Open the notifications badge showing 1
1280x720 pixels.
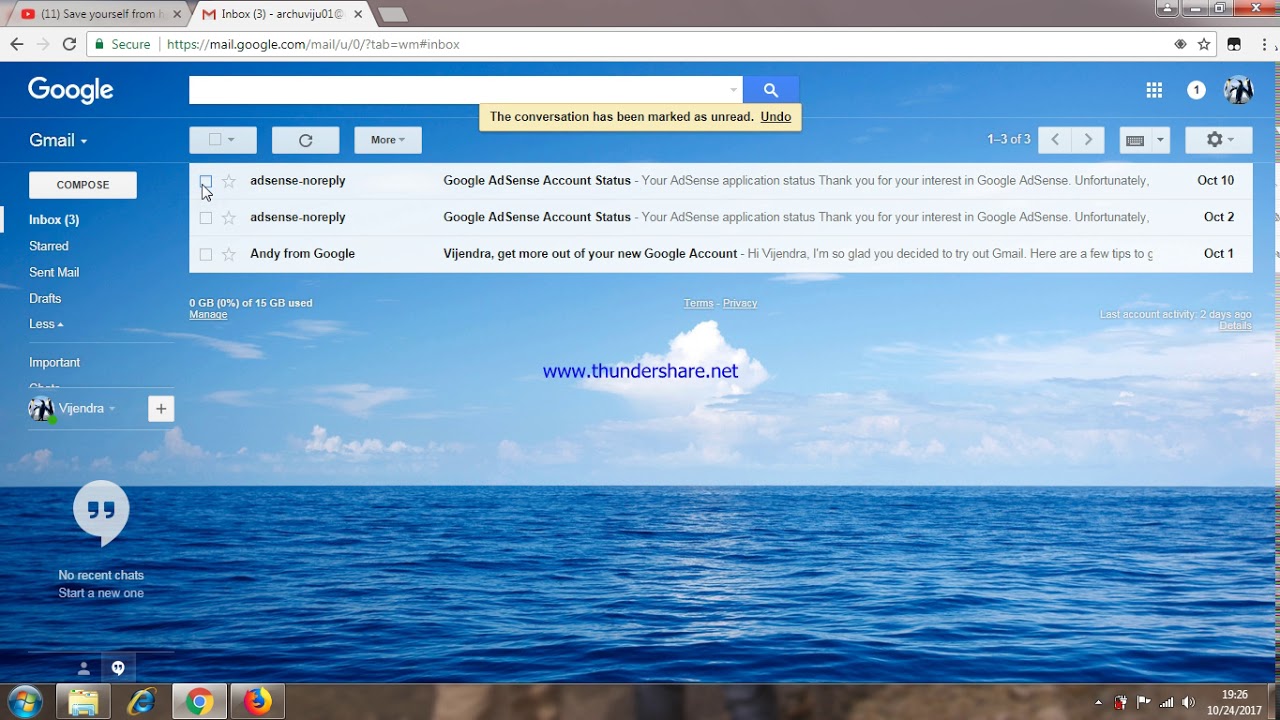pos(1196,90)
